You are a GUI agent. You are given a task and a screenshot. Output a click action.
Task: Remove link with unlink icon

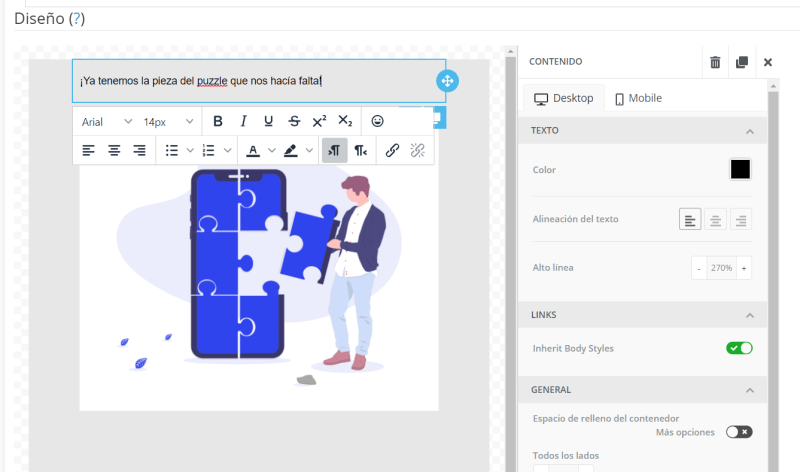(x=417, y=151)
